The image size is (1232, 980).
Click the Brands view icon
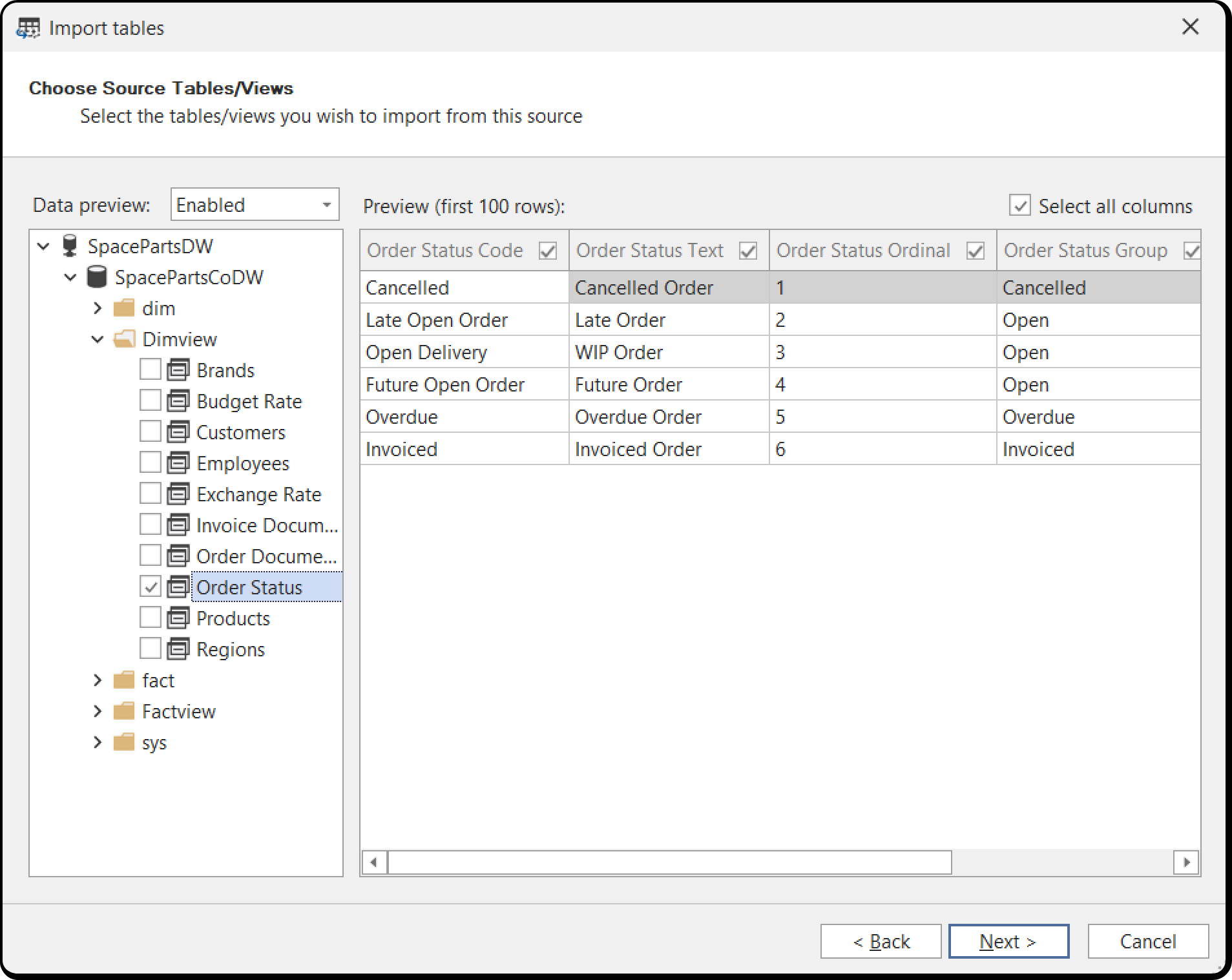[178, 370]
